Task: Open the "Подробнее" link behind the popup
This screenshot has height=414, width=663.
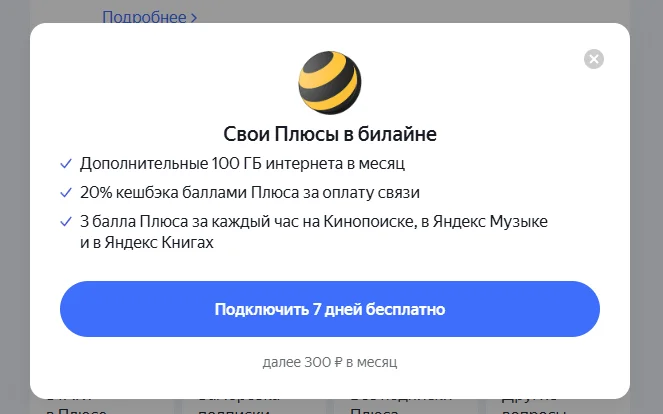Action: [x=144, y=17]
